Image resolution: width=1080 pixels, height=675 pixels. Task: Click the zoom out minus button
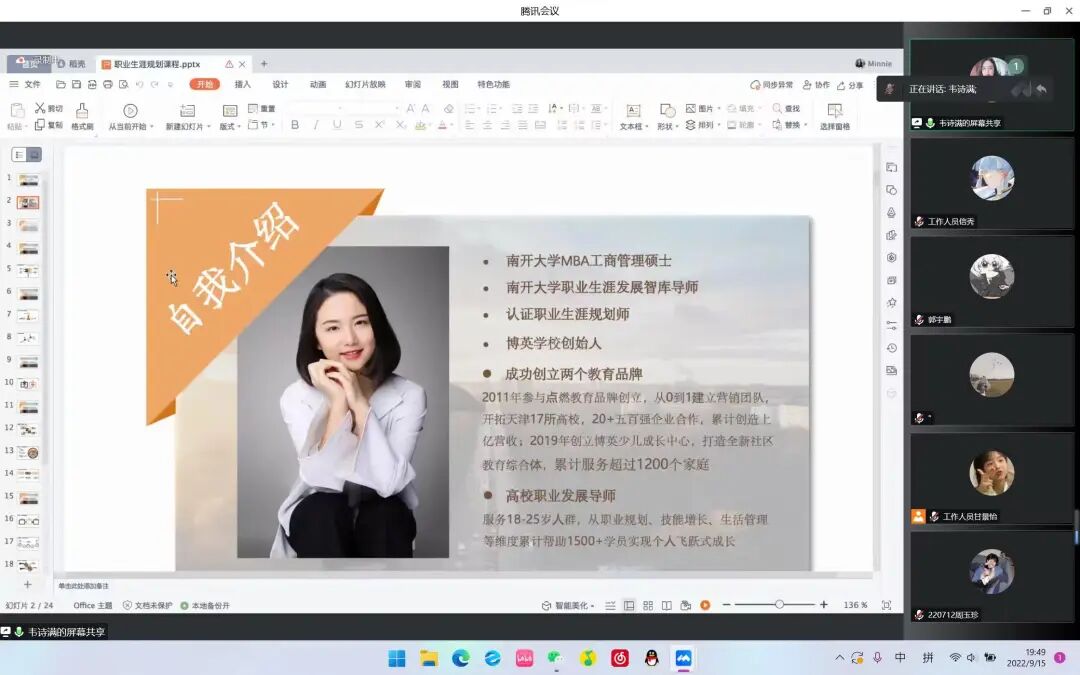726,605
